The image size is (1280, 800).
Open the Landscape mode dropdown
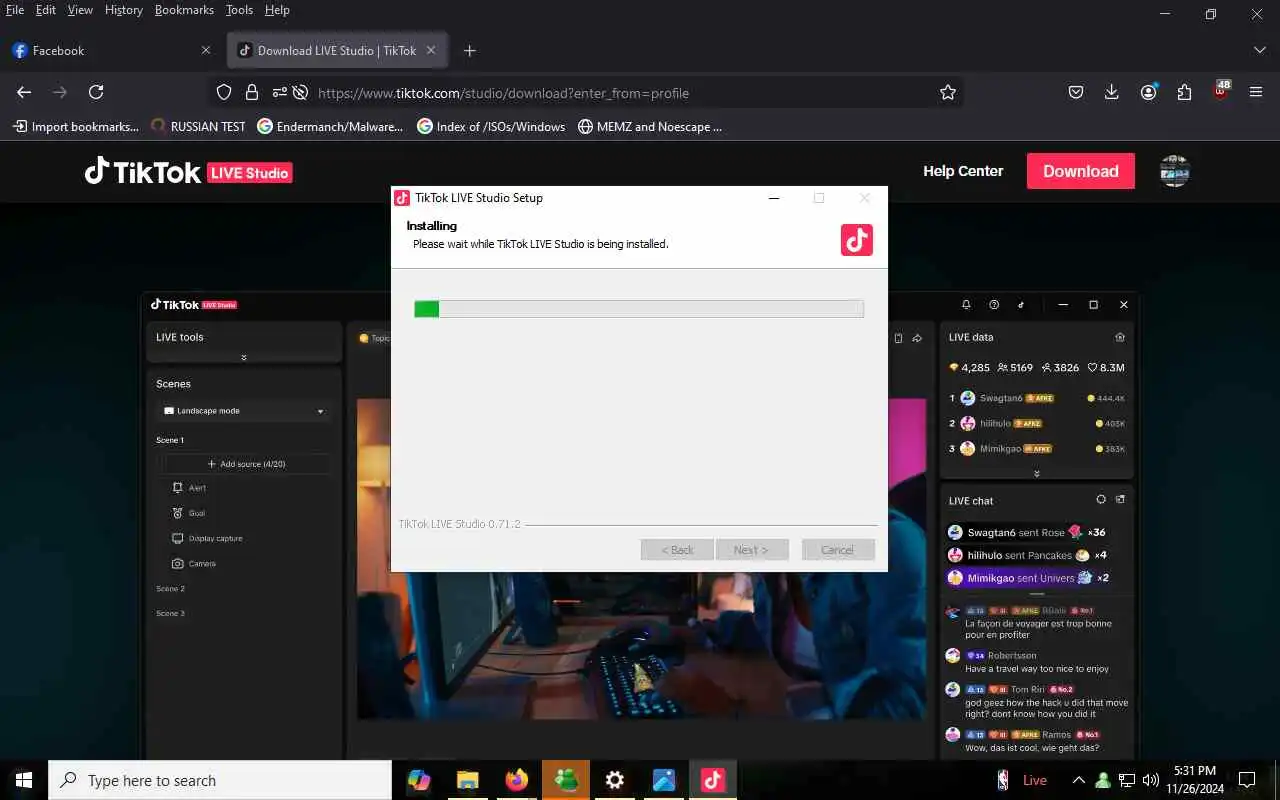[244, 411]
